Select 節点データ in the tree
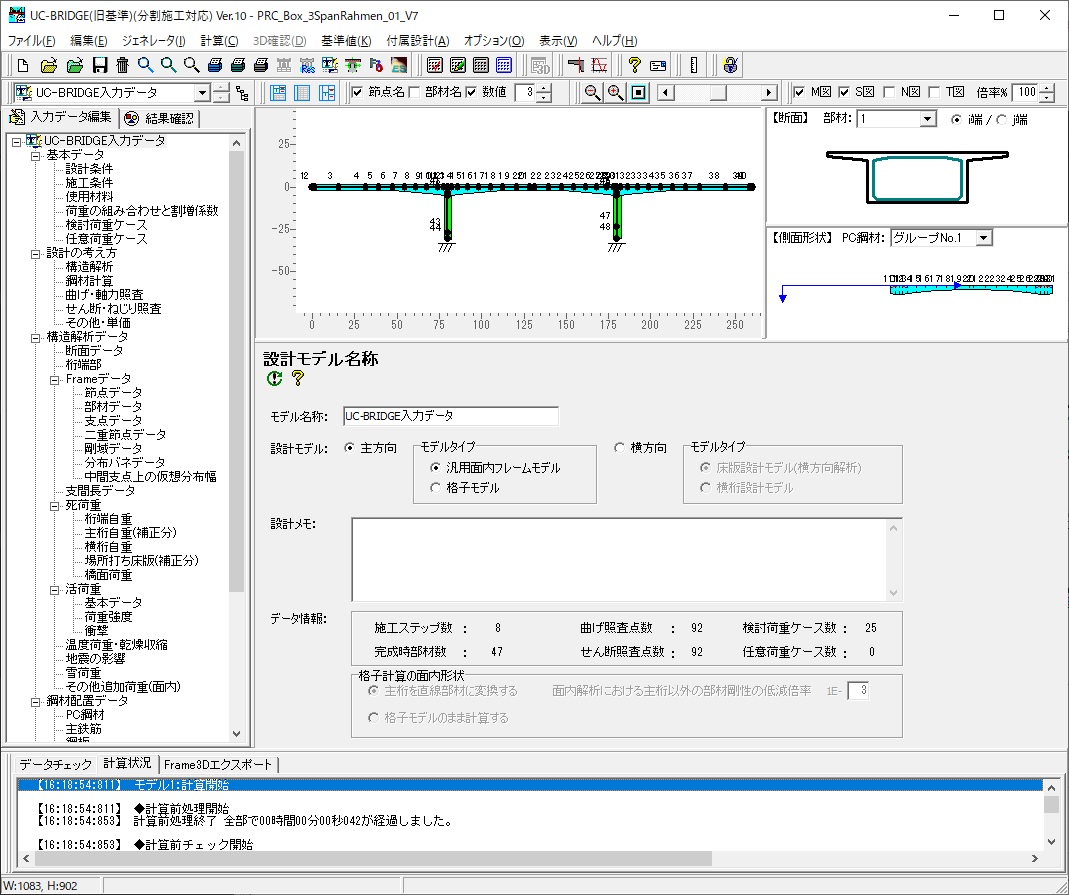The image size is (1069, 895). coord(113,393)
